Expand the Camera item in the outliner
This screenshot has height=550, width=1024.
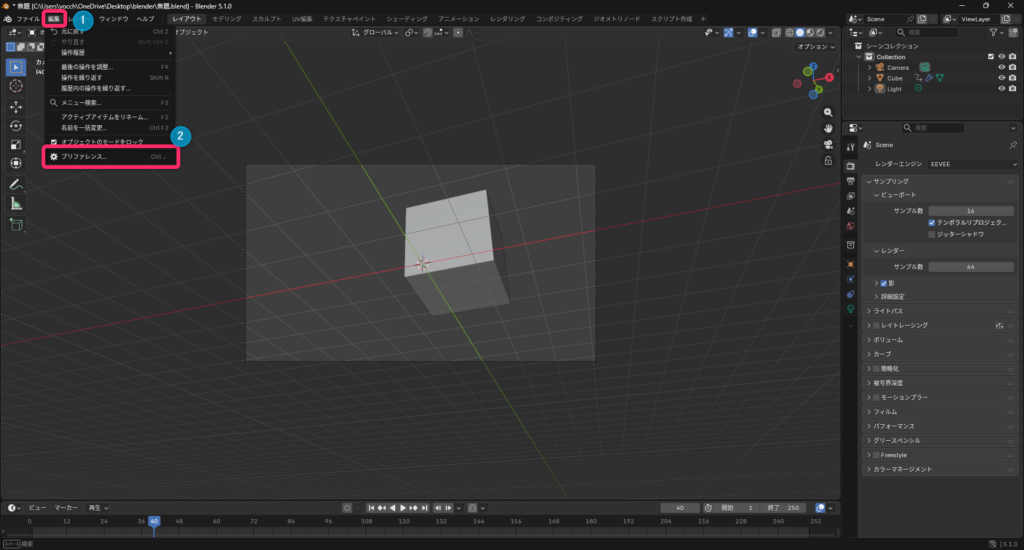[x=870, y=67]
